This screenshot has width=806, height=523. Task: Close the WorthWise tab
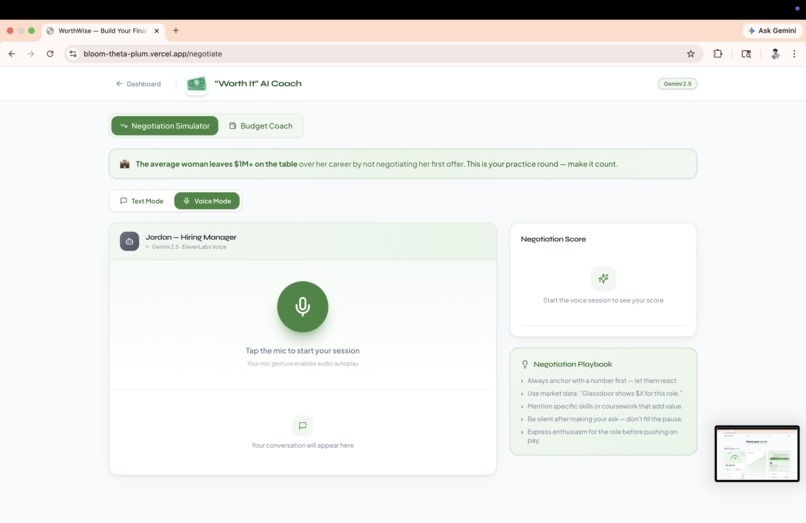157,31
